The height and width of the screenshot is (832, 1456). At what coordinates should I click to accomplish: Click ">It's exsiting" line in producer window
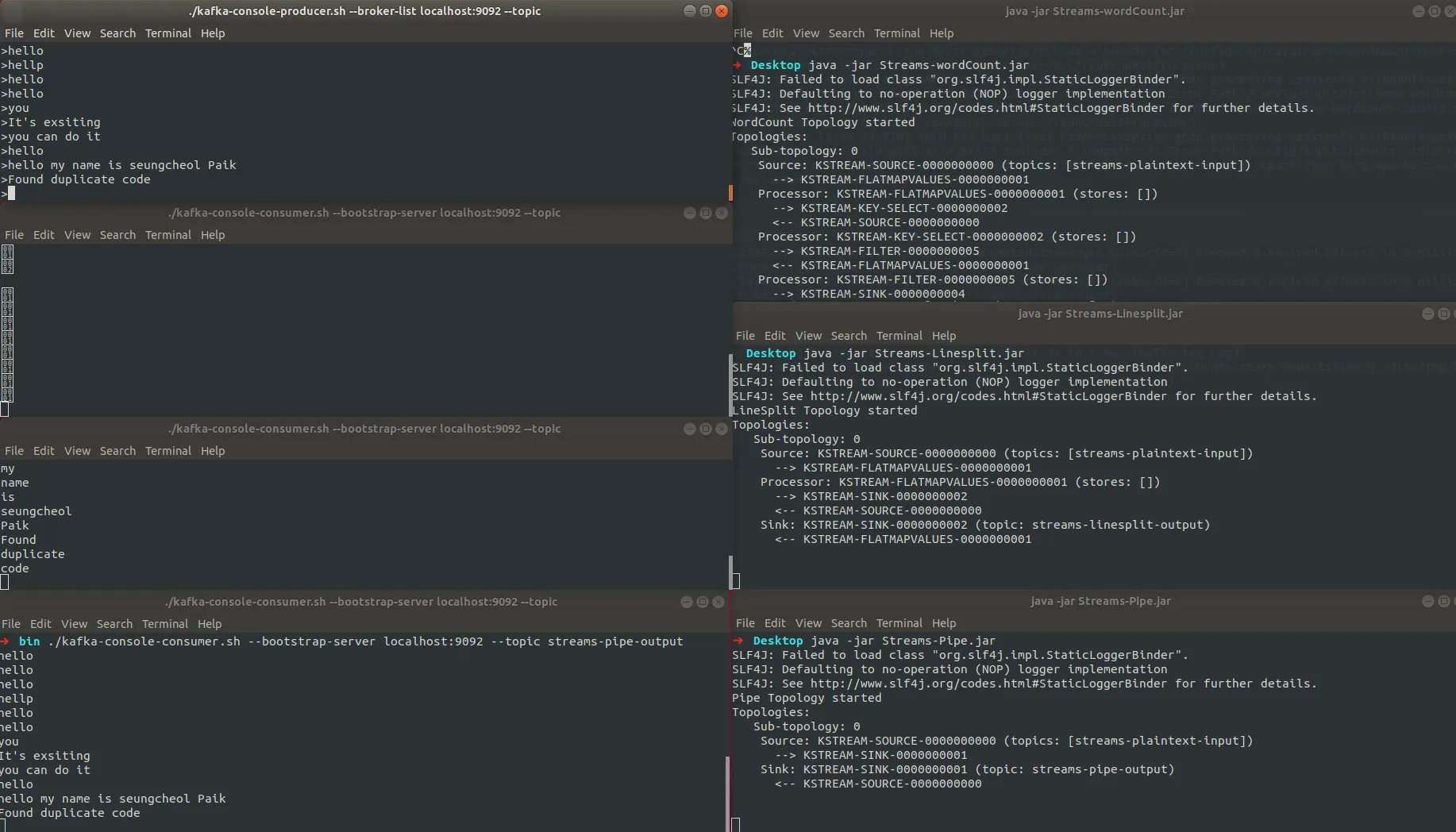click(51, 122)
